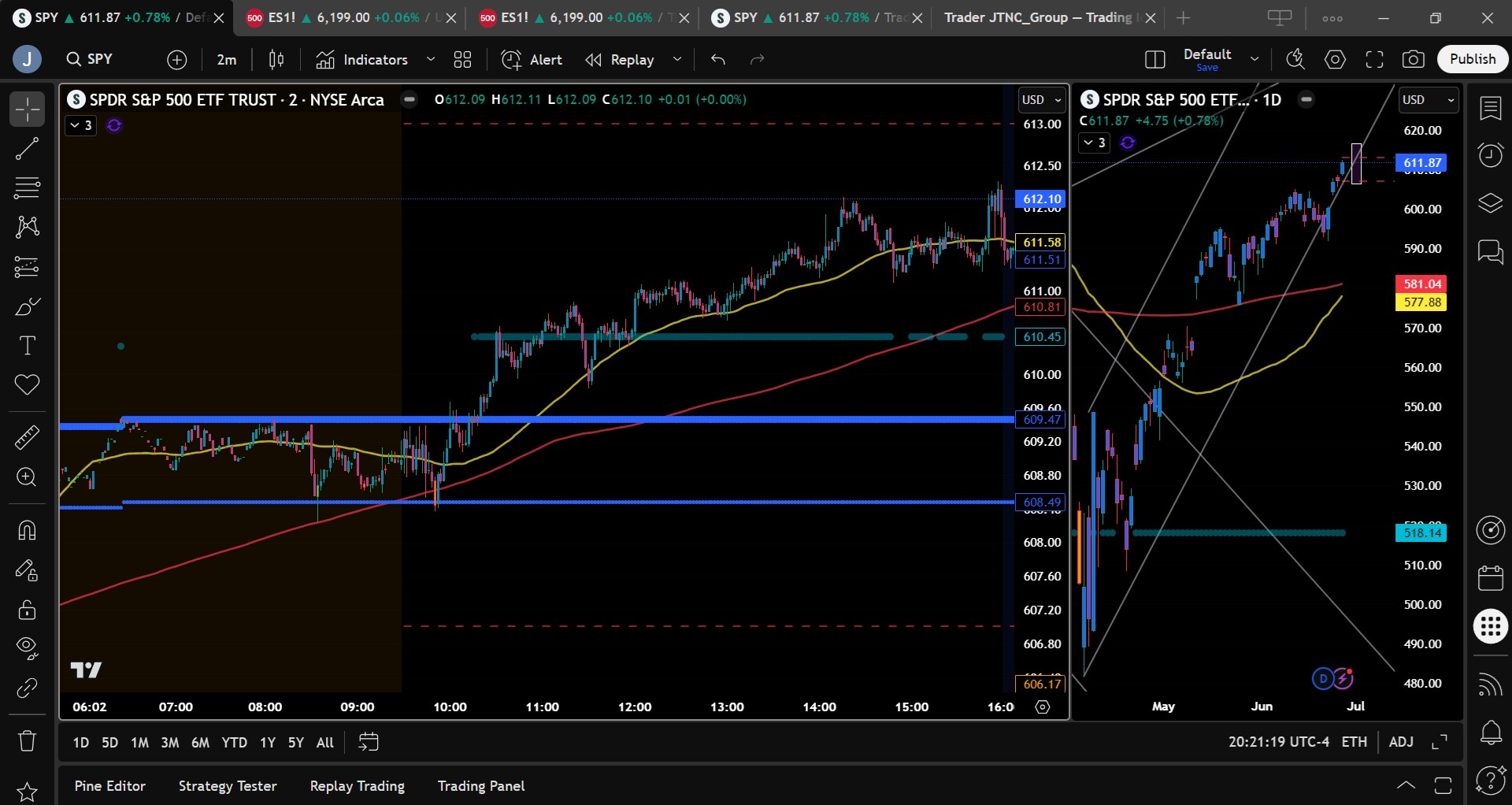The width and height of the screenshot is (1512, 805).
Task: Open the object tree layers panel
Action: [x=1490, y=203]
